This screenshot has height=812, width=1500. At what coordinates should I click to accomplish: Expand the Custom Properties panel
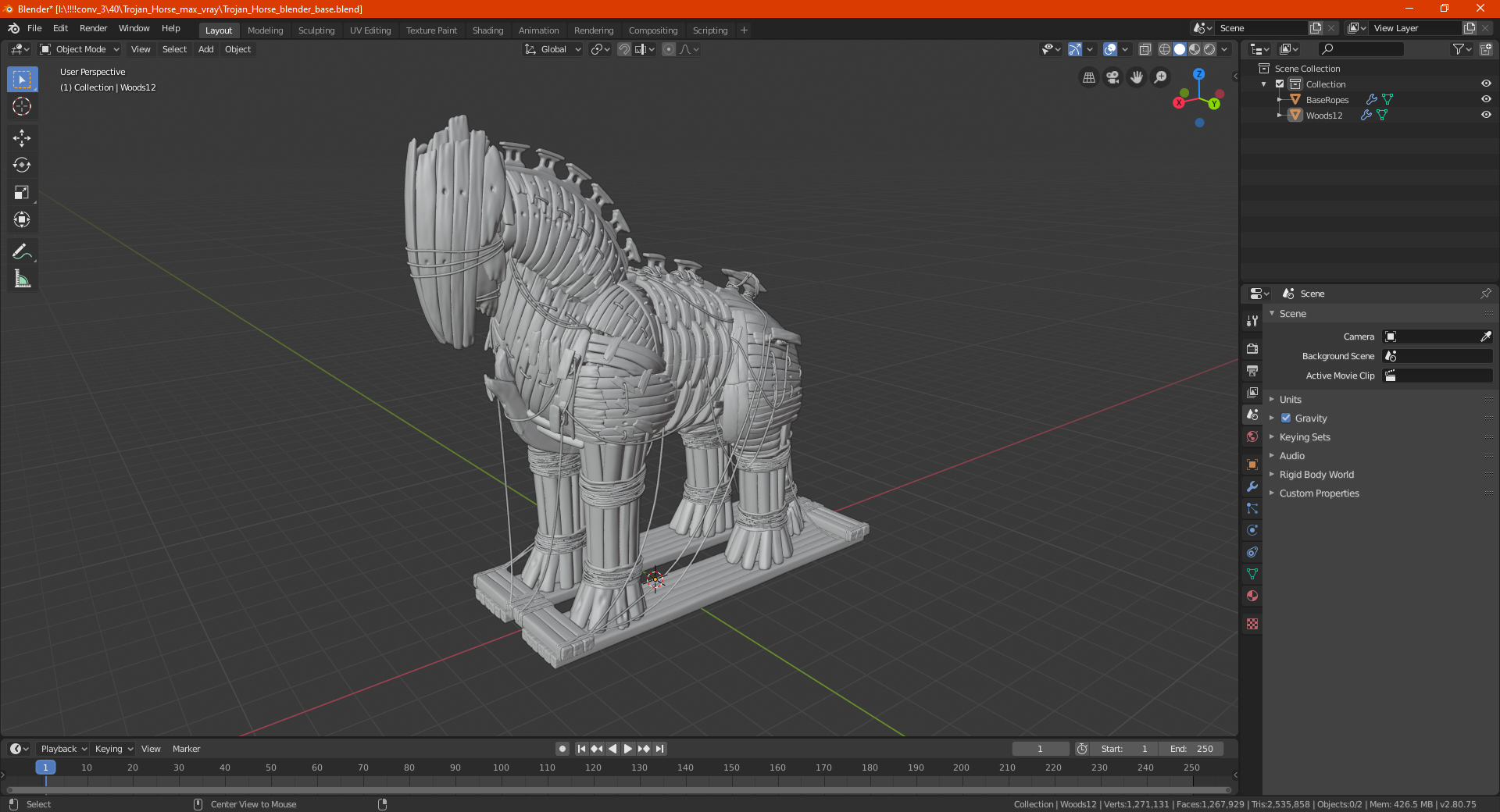[x=1319, y=493]
